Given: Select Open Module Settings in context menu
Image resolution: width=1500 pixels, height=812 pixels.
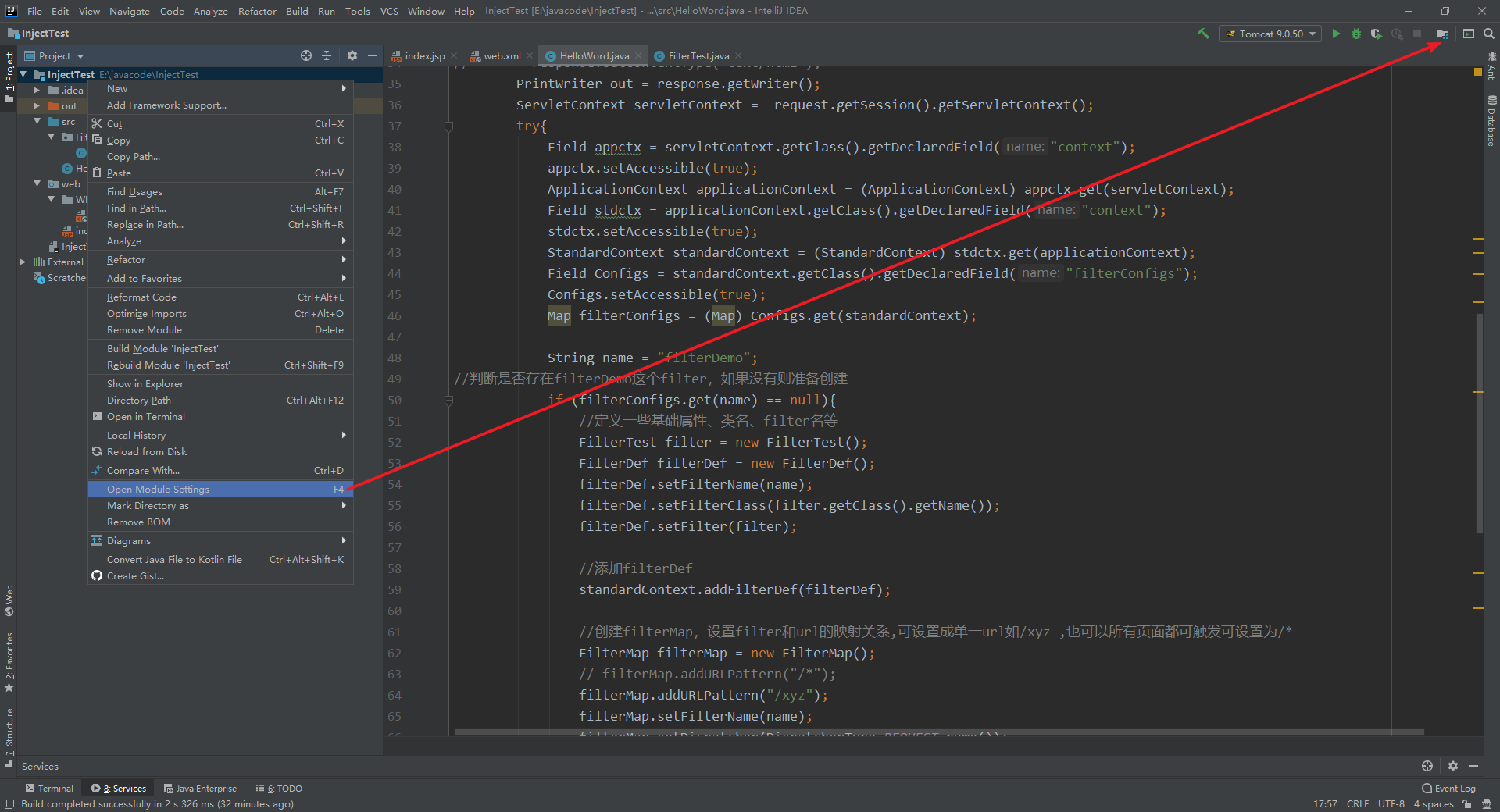Looking at the screenshot, I should tap(220, 489).
